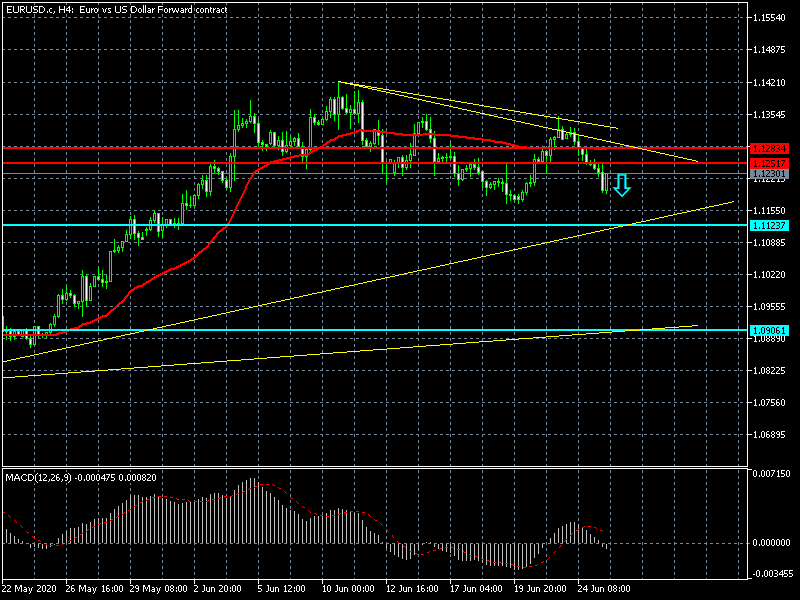800x600 pixels.
Task: Select the red 1.12834 price label
Action: [x=769, y=148]
